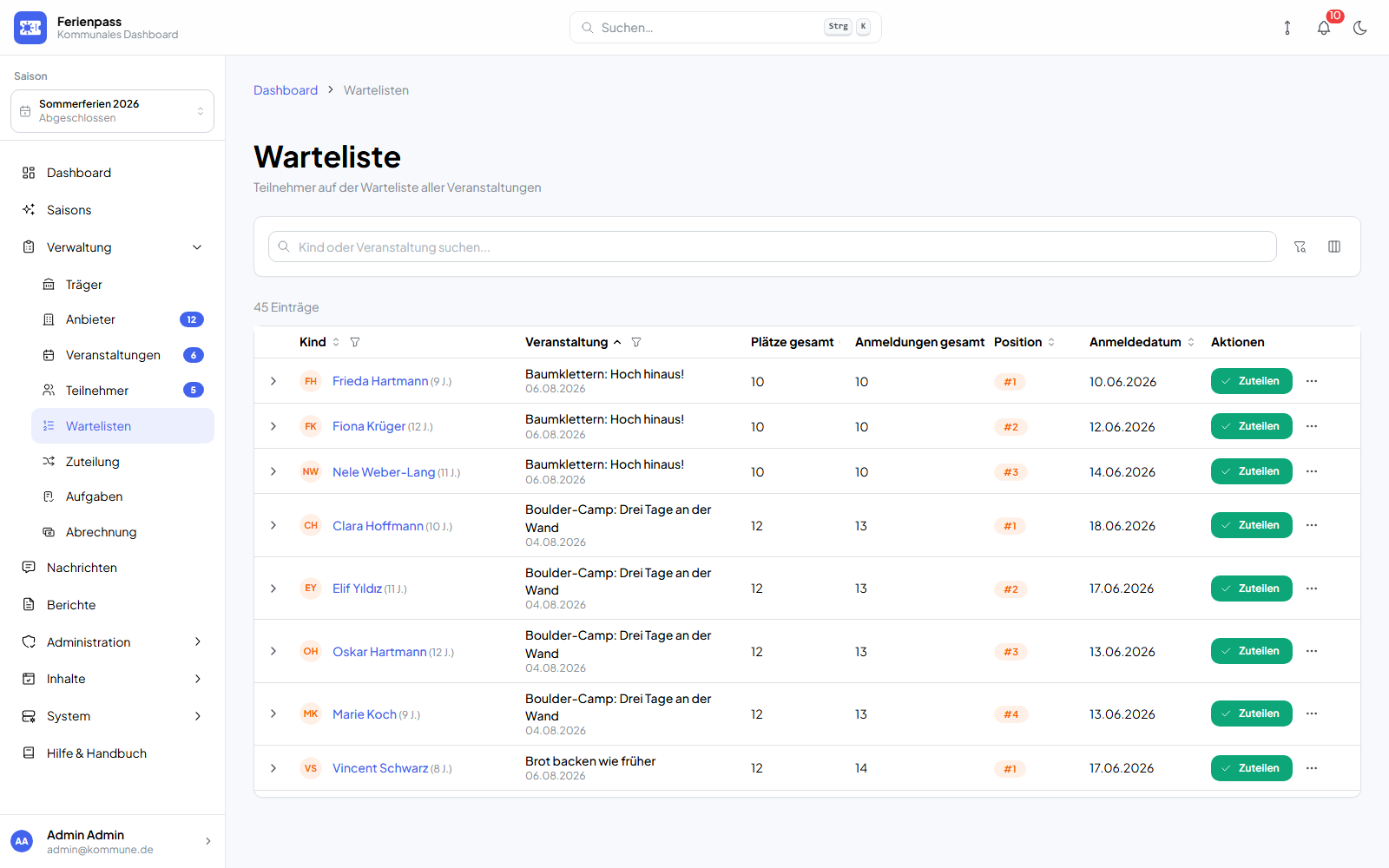
Task: Open the Sommerferien 2026 season dropdown
Action: tap(112, 111)
